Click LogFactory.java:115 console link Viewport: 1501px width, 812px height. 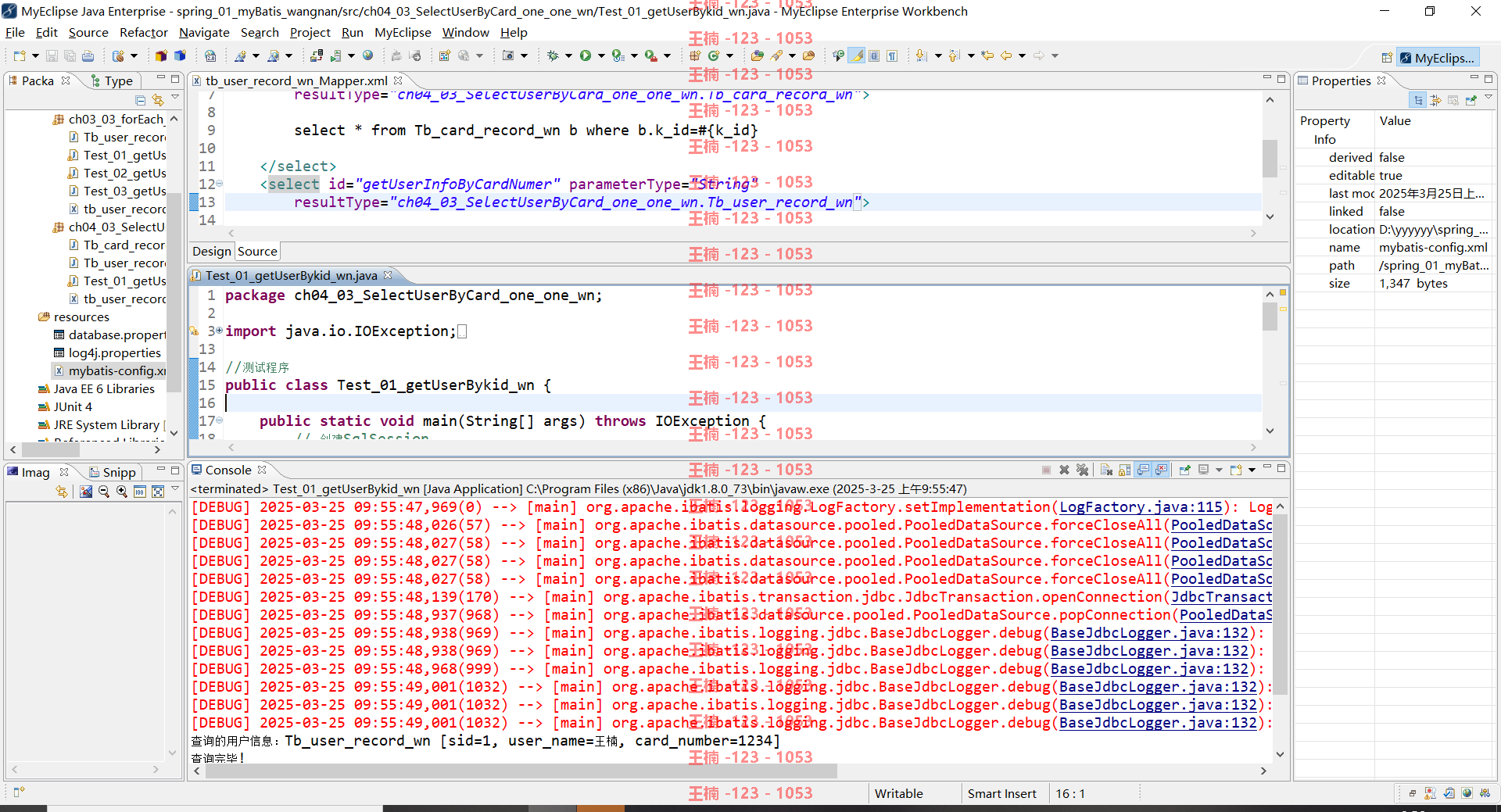pyautogui.click(x=1141, y=507)
